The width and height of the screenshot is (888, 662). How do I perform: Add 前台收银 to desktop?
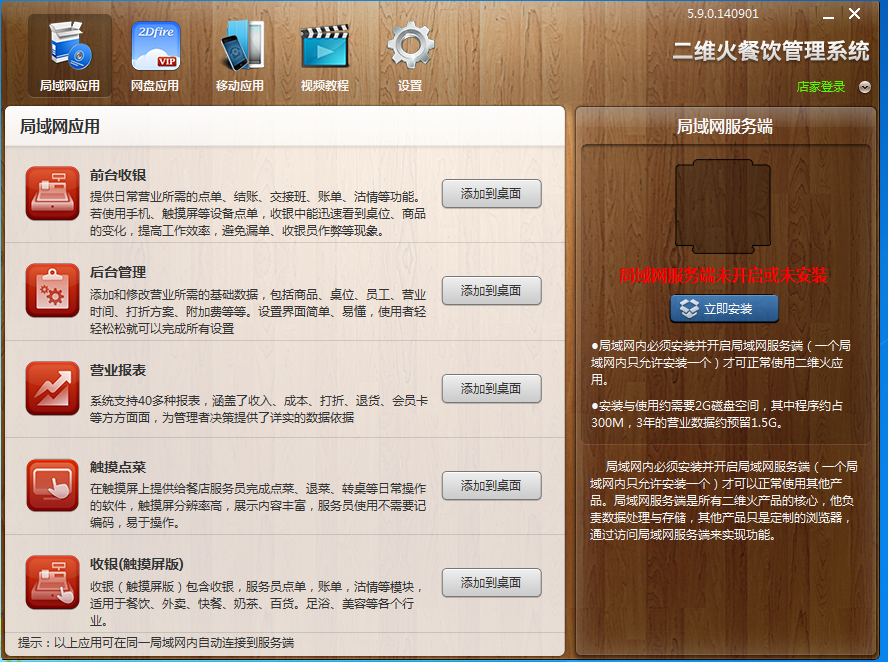492,194
